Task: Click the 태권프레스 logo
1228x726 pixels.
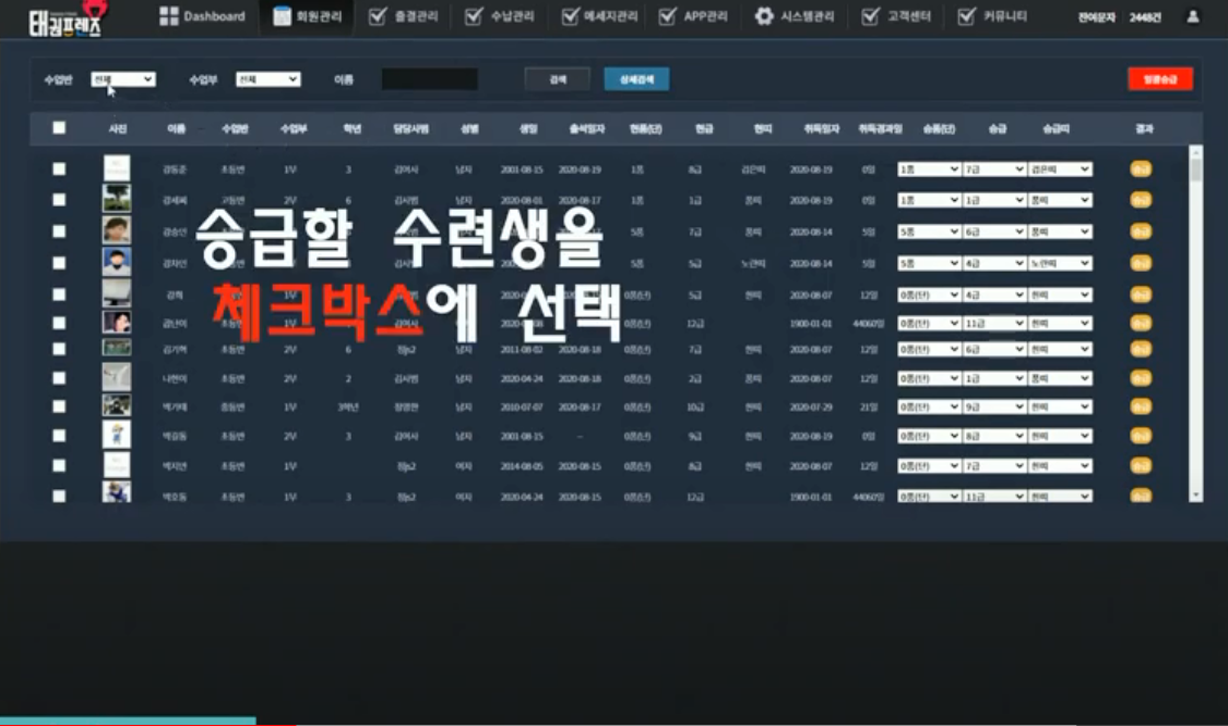Action: [65, 18]
